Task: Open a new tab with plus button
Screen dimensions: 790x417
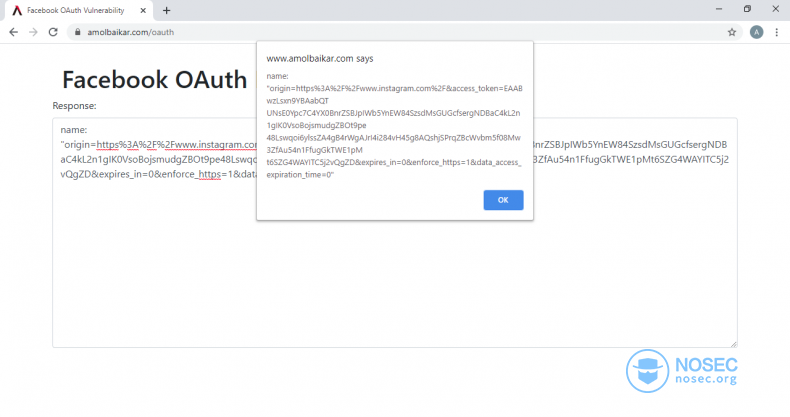Action: tap(167, 11)
